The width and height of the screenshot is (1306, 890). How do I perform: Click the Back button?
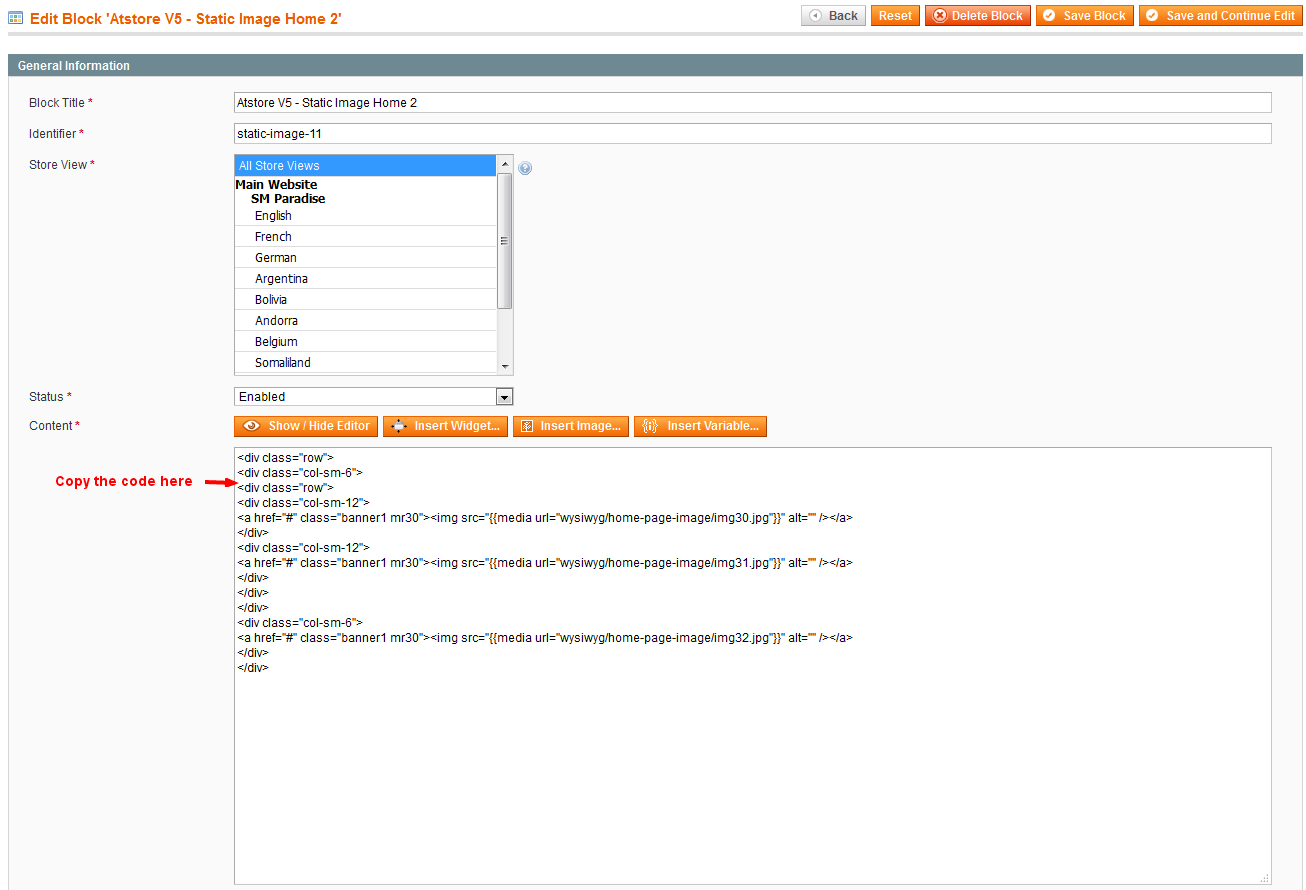pyautogui.click(x=833, y=16)
